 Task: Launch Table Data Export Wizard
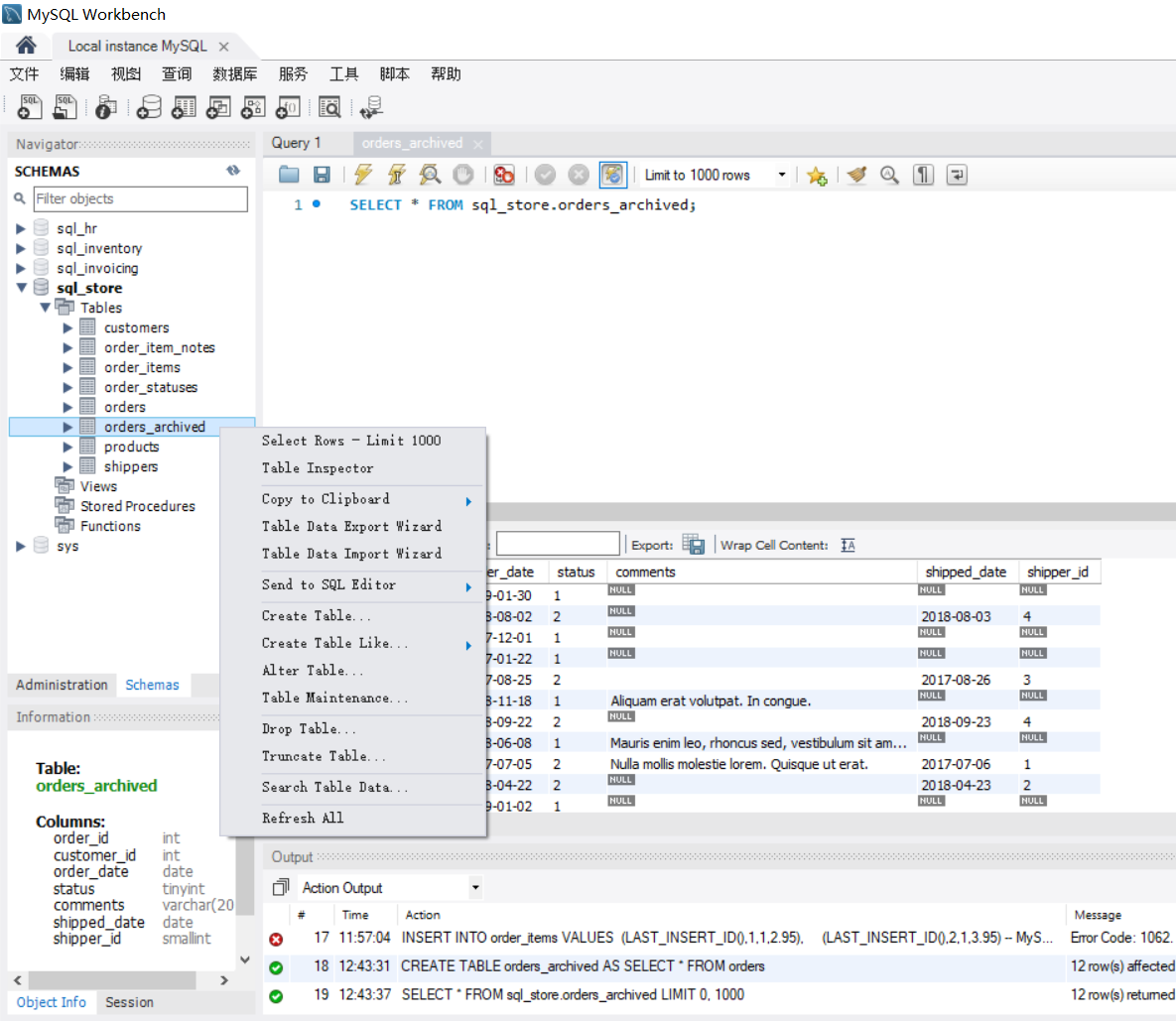pyautogui.click(x=351, y=526)
